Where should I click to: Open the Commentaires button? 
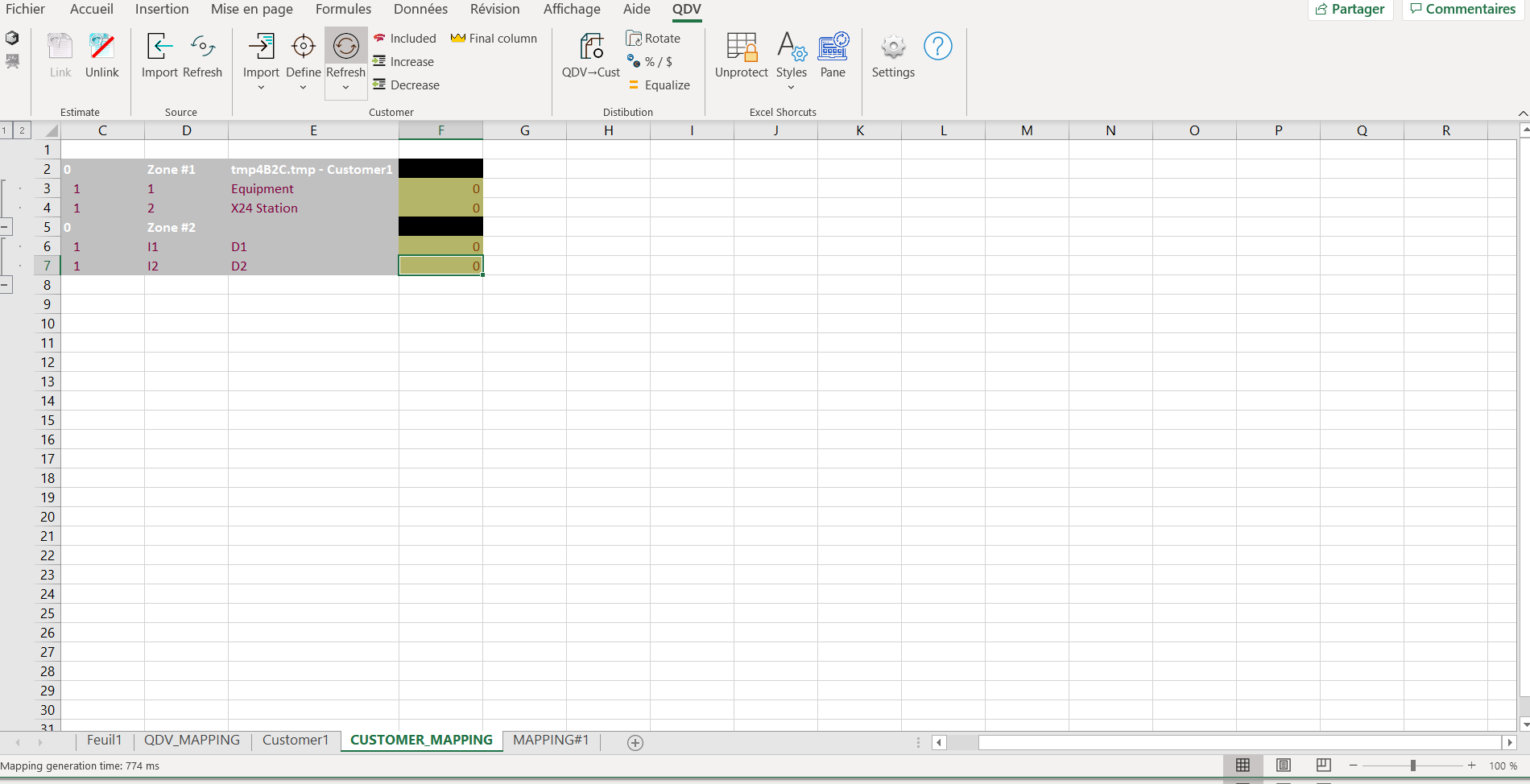click(x=1462, y=10)
